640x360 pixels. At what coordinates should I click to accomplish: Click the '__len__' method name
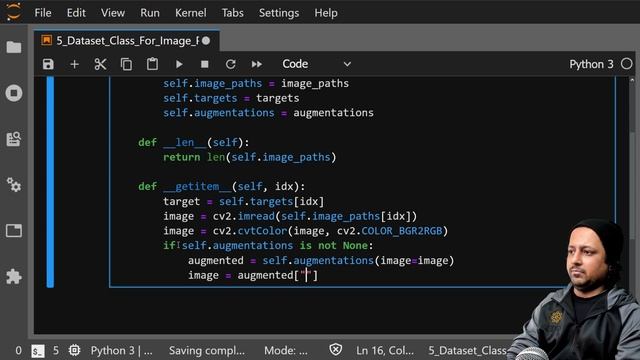[x=185, y=142]
